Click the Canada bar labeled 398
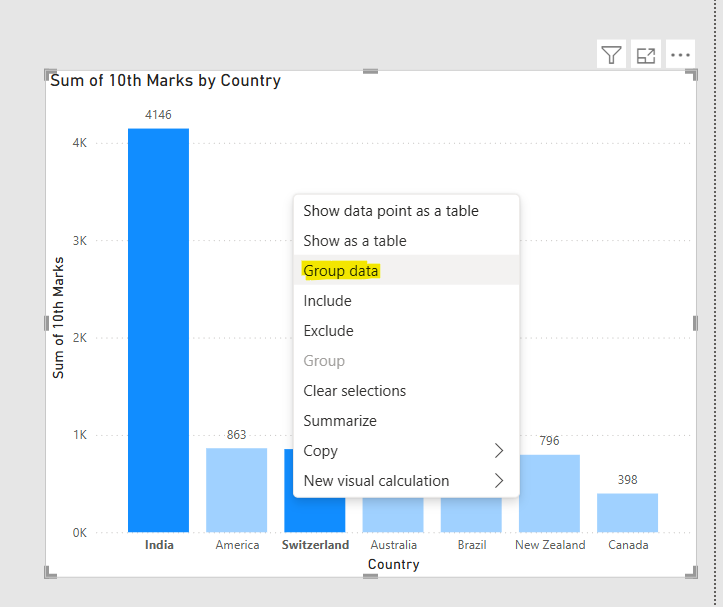This screenshot has height=607, width=723. pos(627,512)
